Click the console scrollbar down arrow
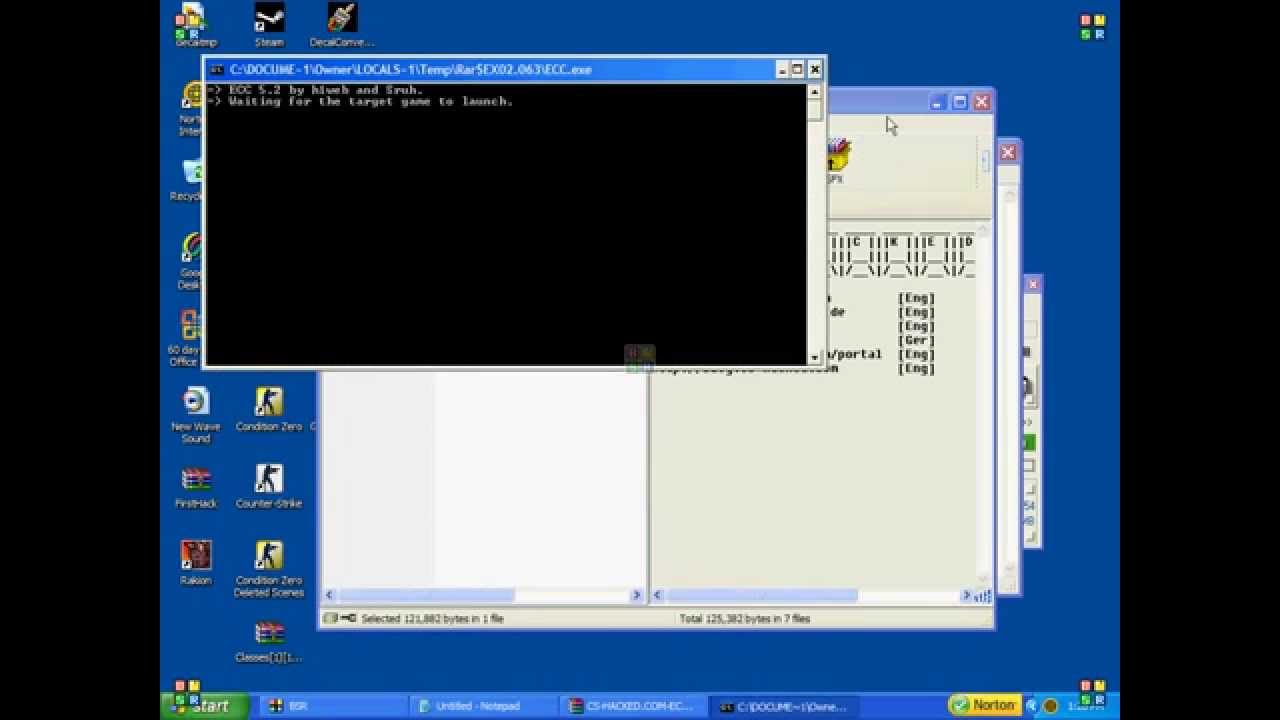The height and width of the screenshot is (720, 1280). coord(815,357)
